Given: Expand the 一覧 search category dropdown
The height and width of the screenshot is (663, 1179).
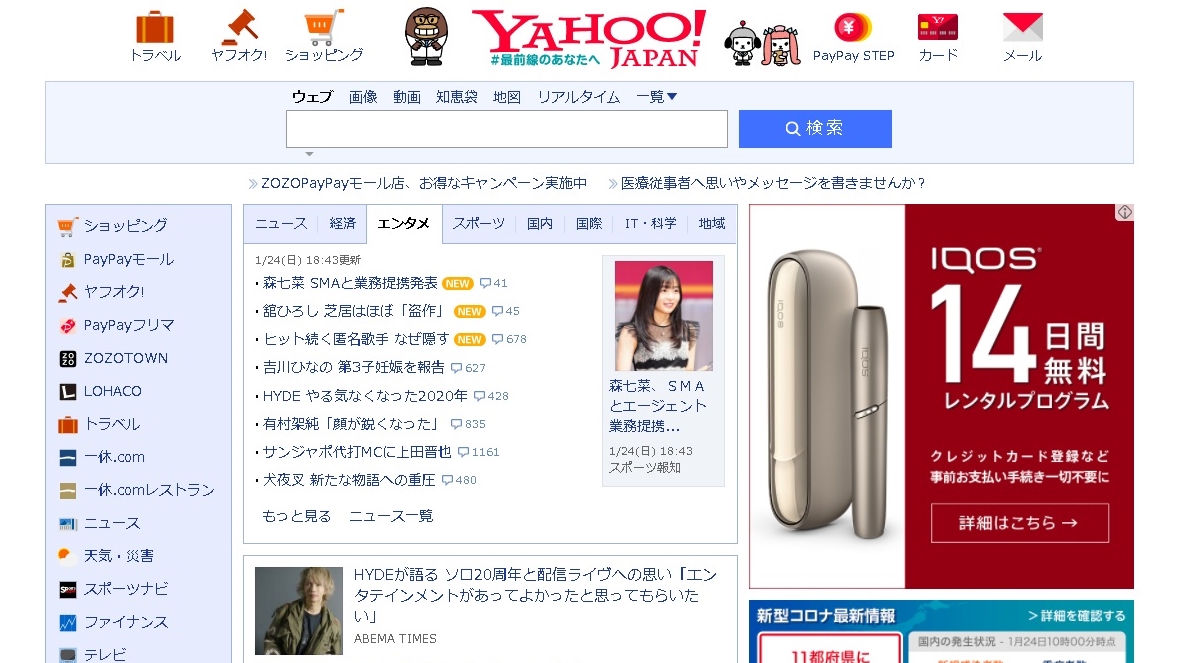Looking at the screenshot, I should point(656,97).
